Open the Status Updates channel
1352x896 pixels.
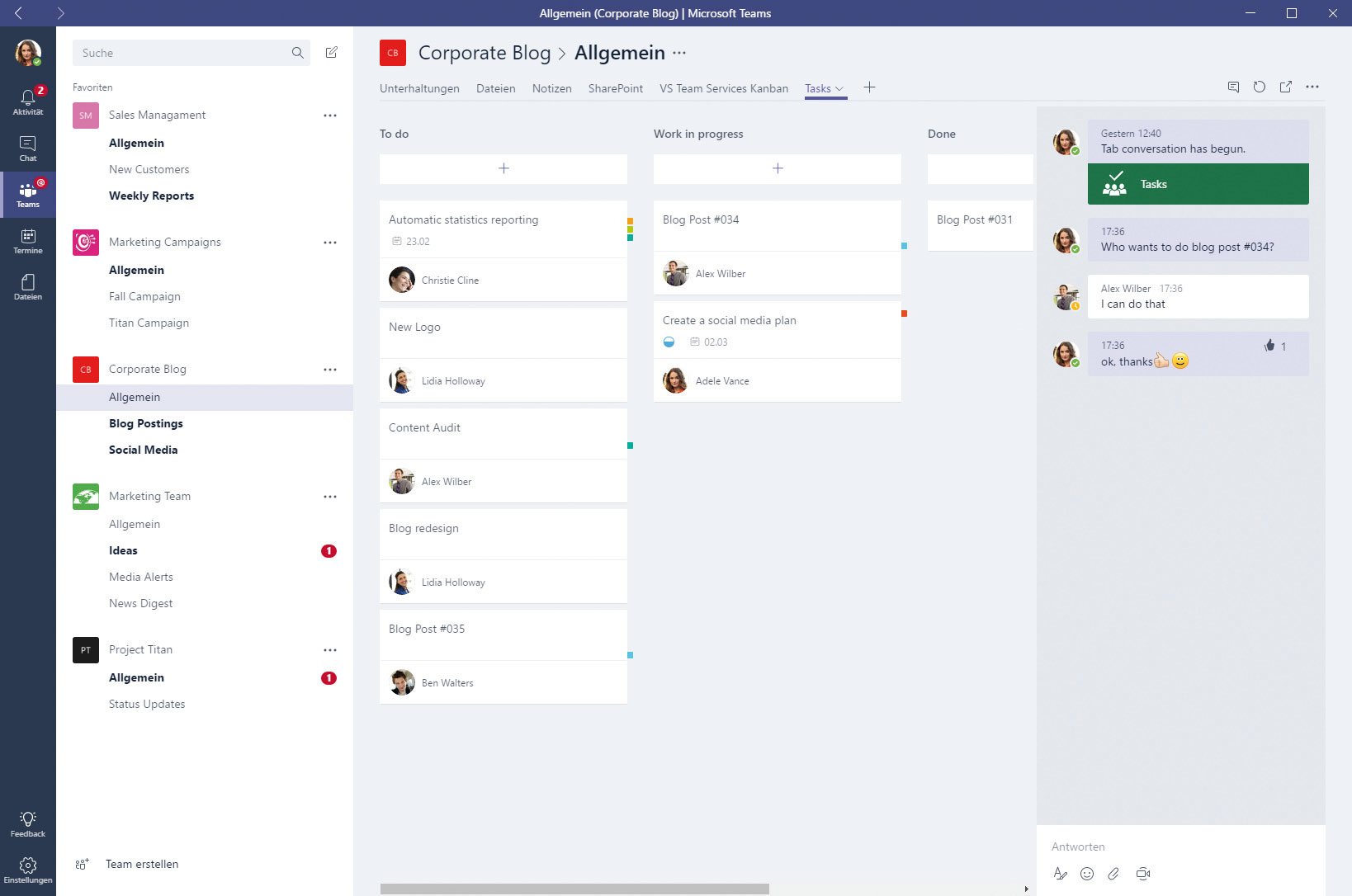pyautogui.click(x=147, y=704)
